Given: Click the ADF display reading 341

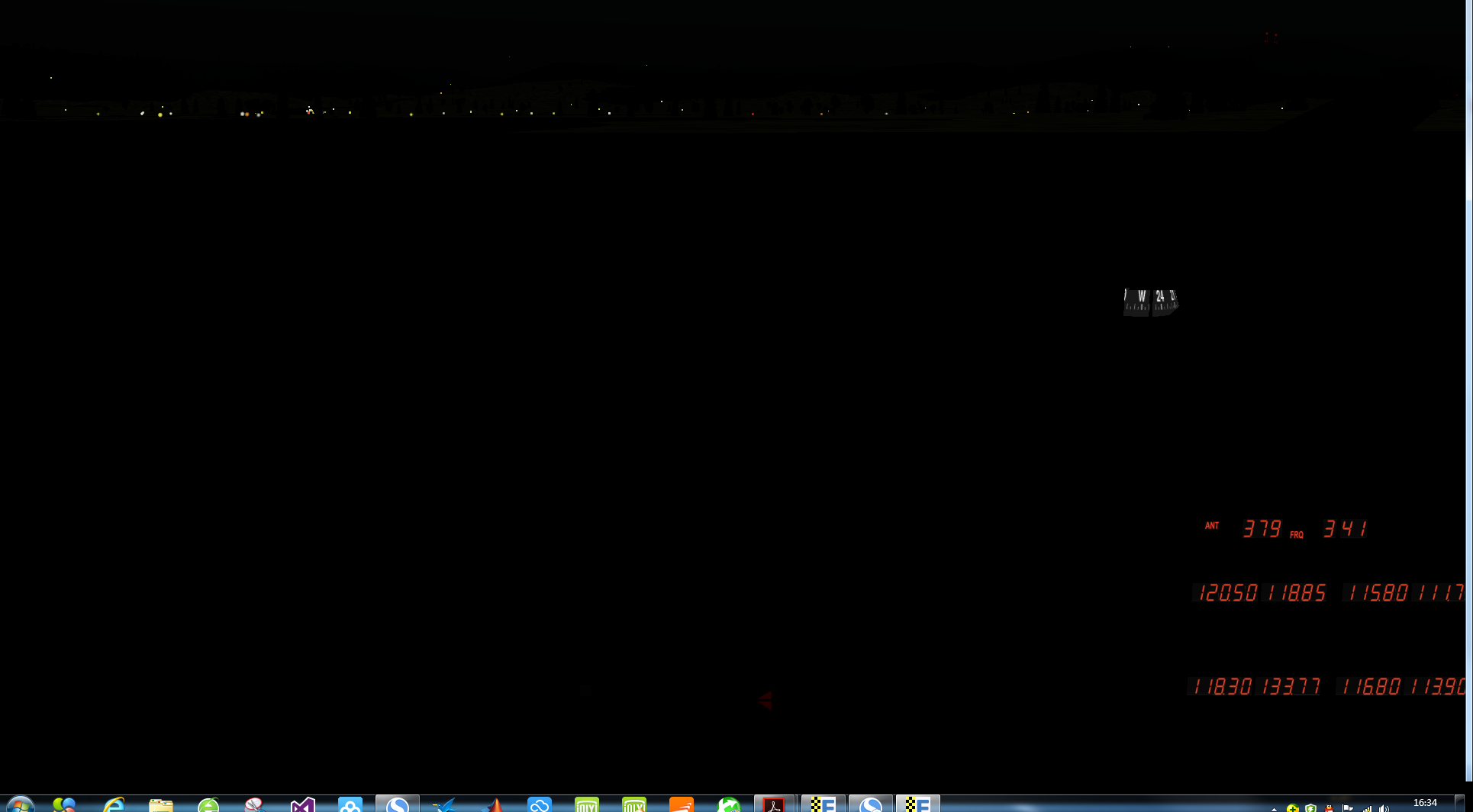Looking at the screenshot, I should pyautogui.click(x=1345, y=528).
